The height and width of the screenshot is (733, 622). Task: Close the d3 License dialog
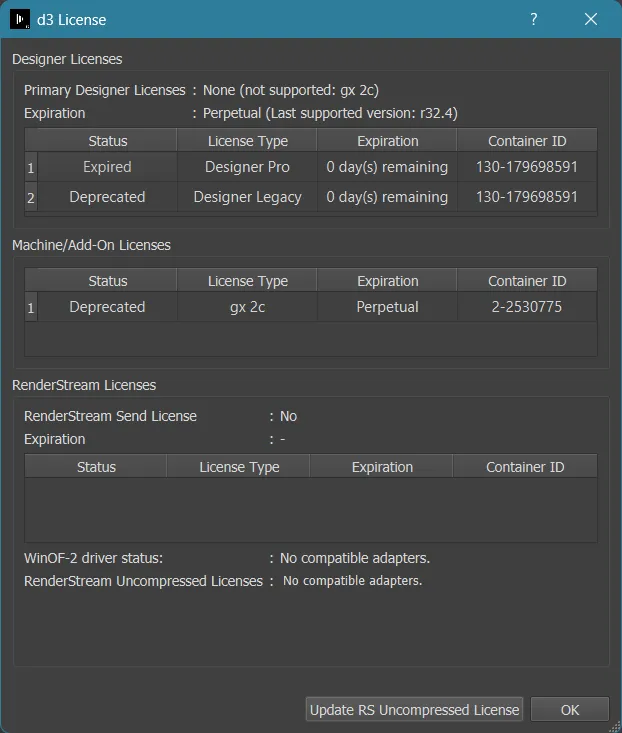(x=591, y=19)
